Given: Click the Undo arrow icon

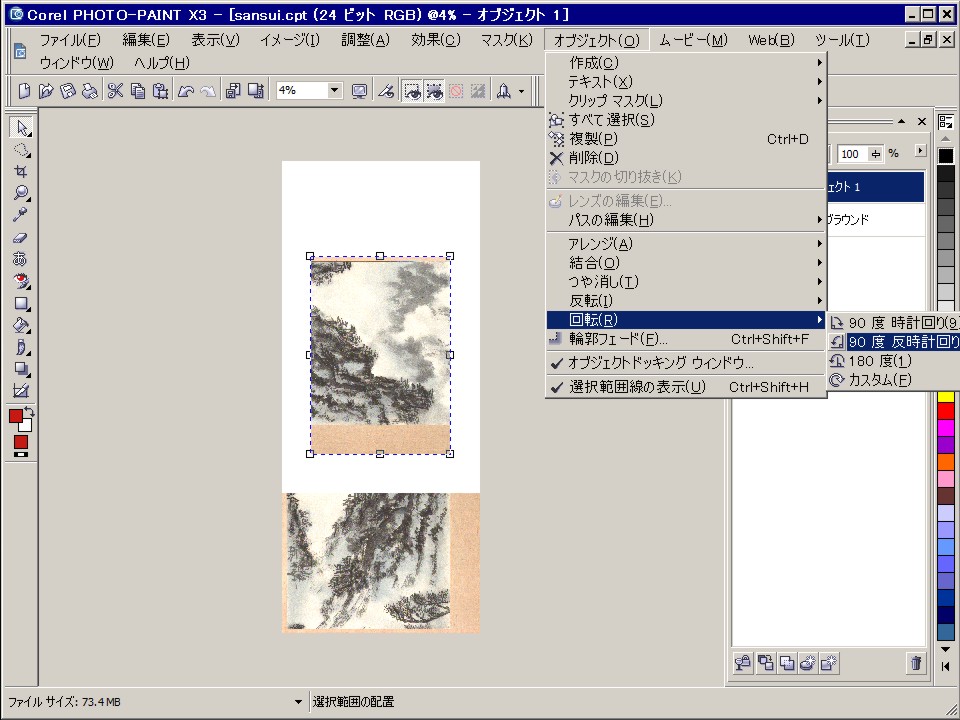Looking at the screenshot, I should pyautogui.click(x=186, y=91).
